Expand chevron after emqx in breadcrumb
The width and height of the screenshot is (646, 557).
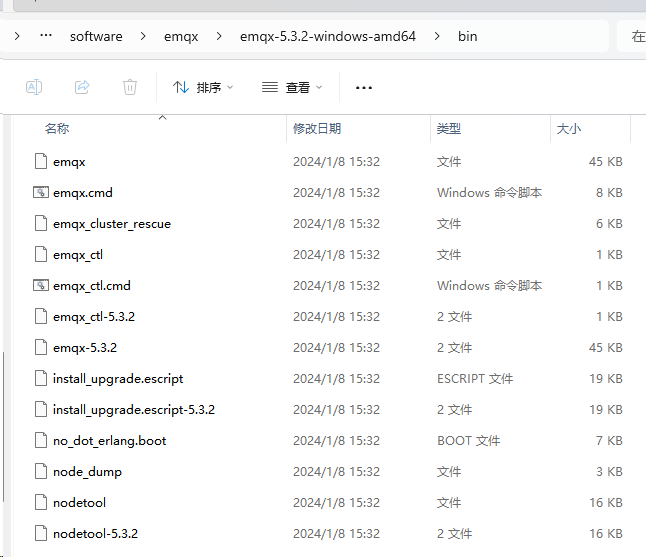tap(219, 36)
